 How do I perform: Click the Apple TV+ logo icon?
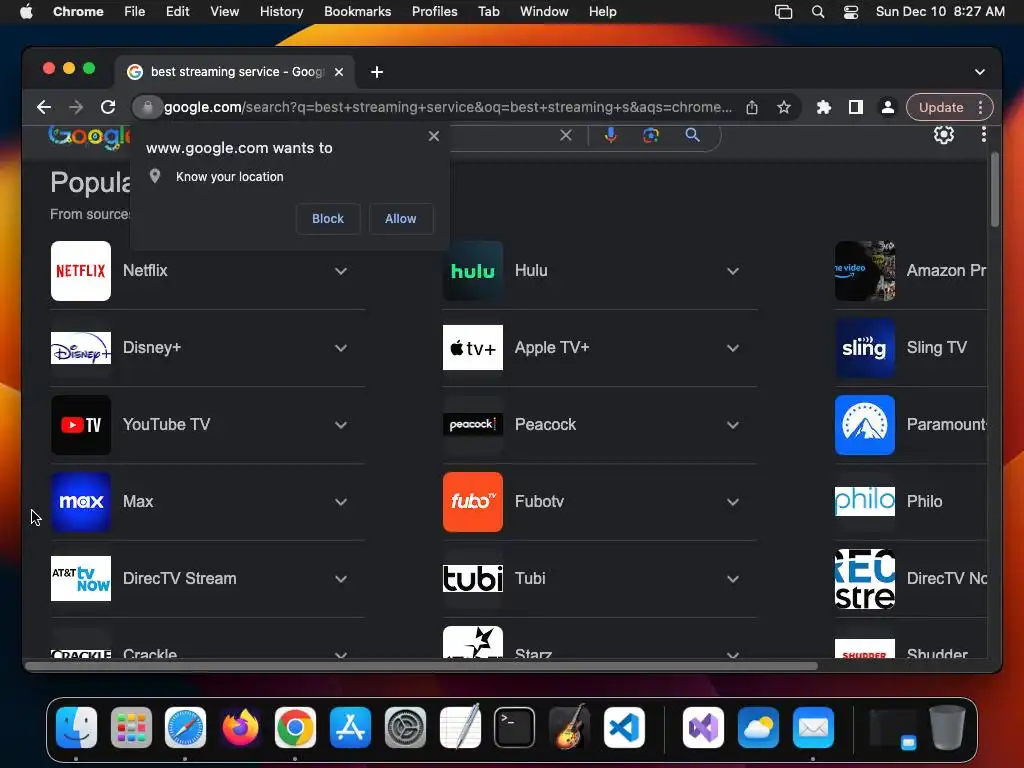pyautogui.click(x=473, y=348)
